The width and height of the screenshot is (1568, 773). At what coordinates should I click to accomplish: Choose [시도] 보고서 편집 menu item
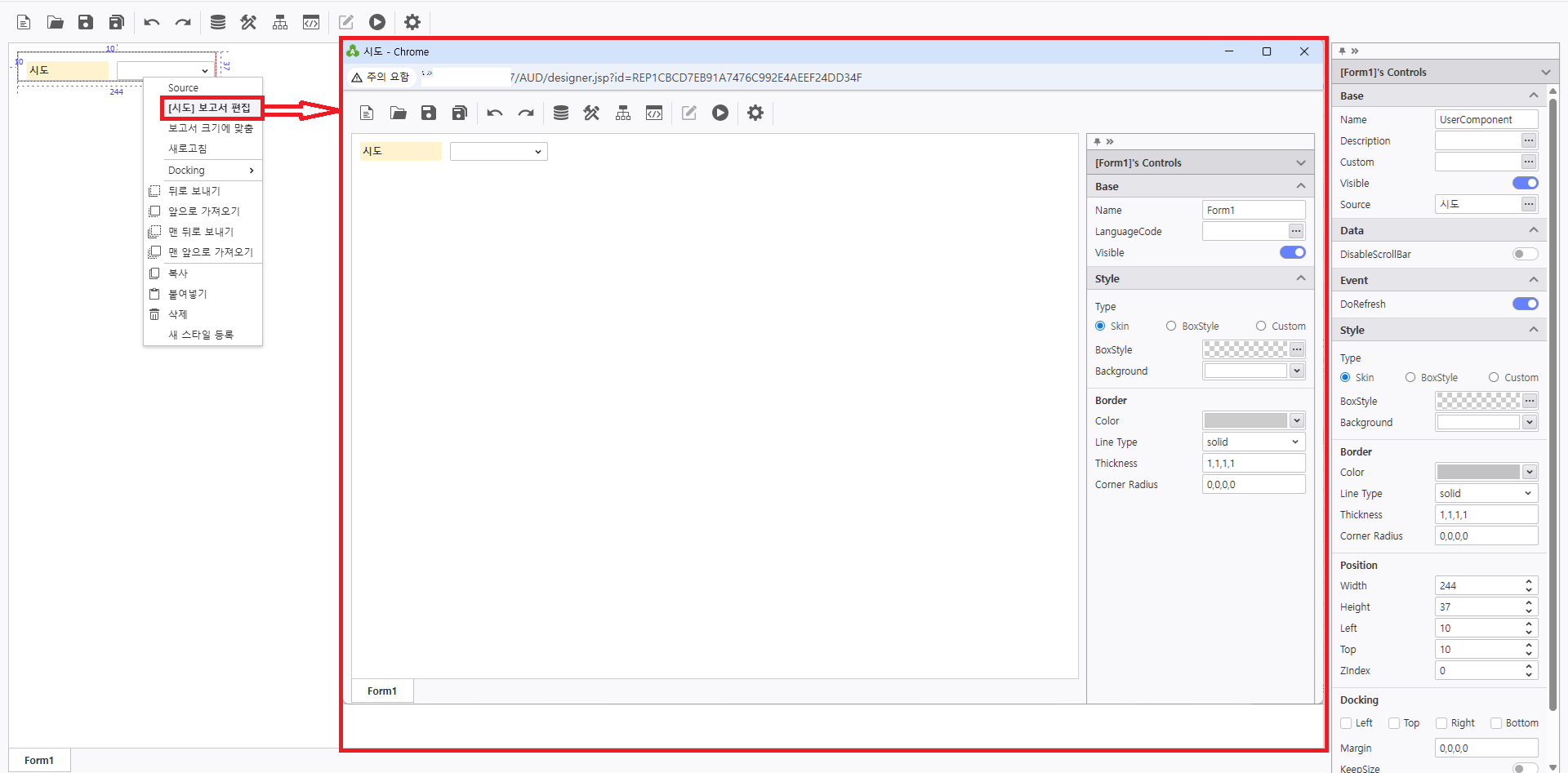click(210, 108)
